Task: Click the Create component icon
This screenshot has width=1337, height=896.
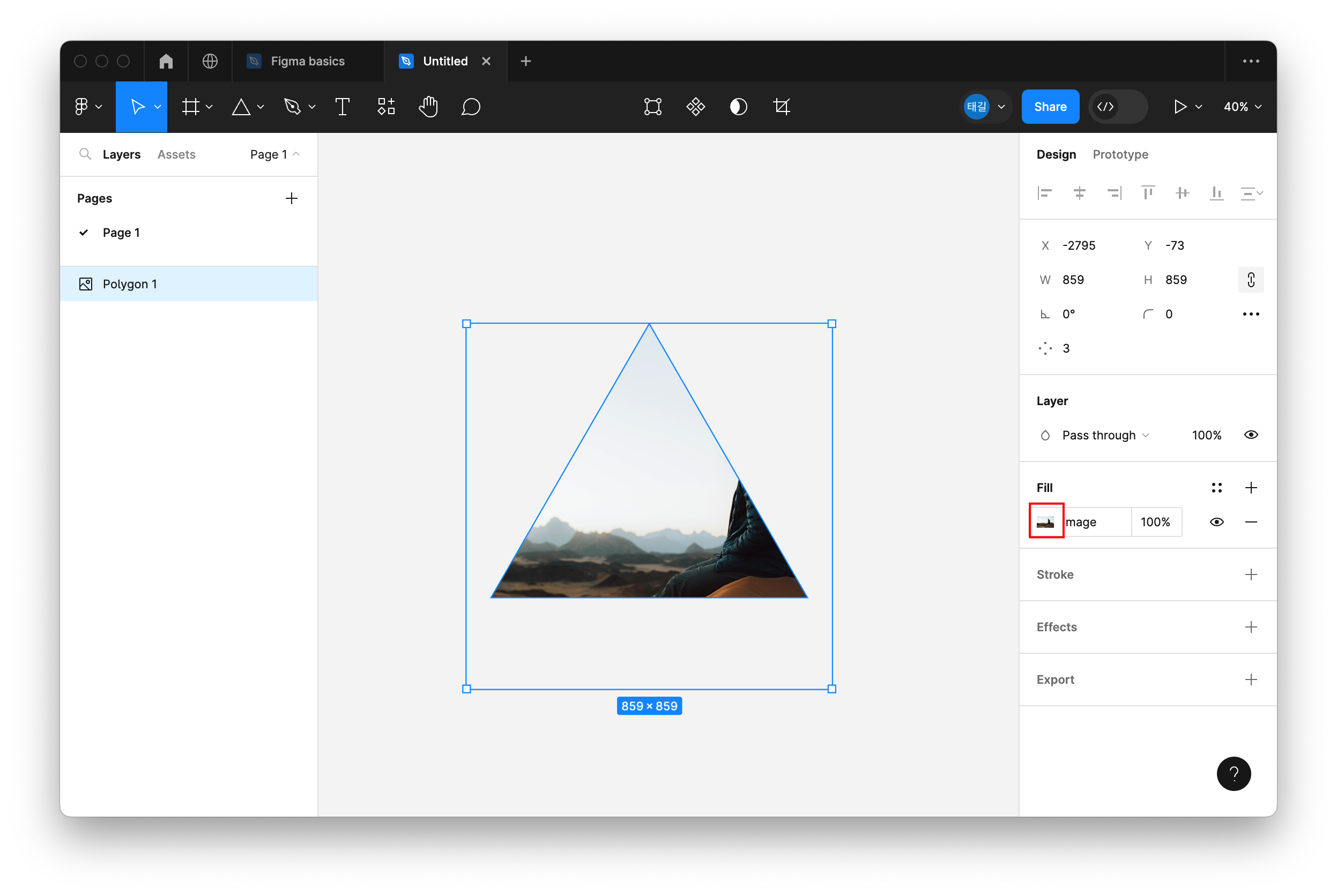Action: coord(696,107)
